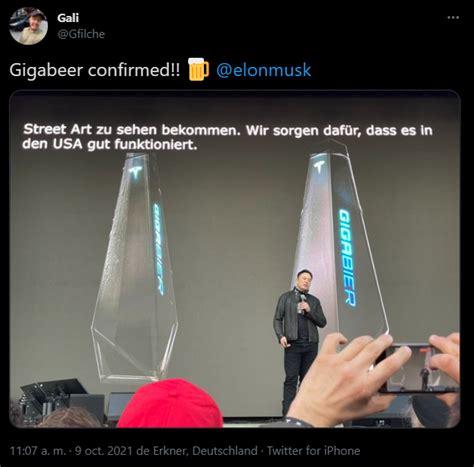The image size is (474, 467).
Task: Click the date 9 oct. 2021
Action: [104, 451]
